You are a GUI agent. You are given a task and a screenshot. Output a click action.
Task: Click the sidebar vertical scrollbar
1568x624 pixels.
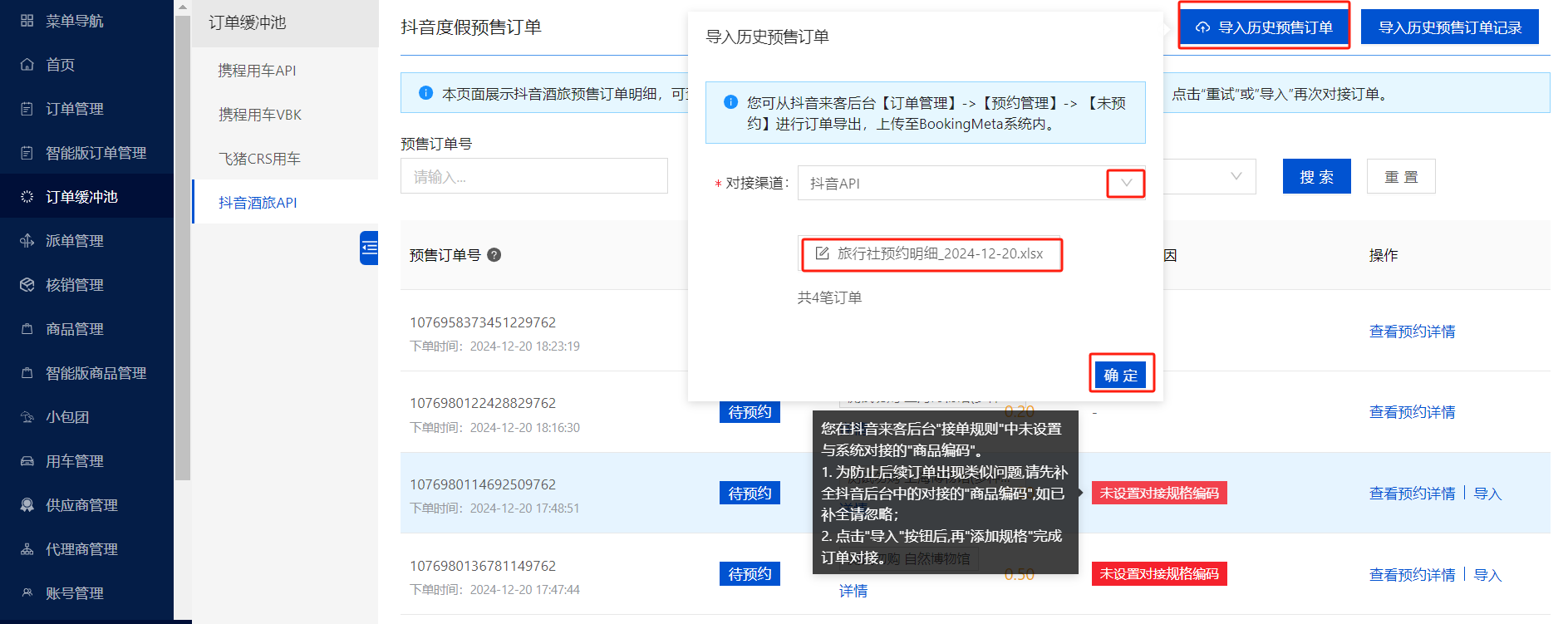(x=183, y=249)
